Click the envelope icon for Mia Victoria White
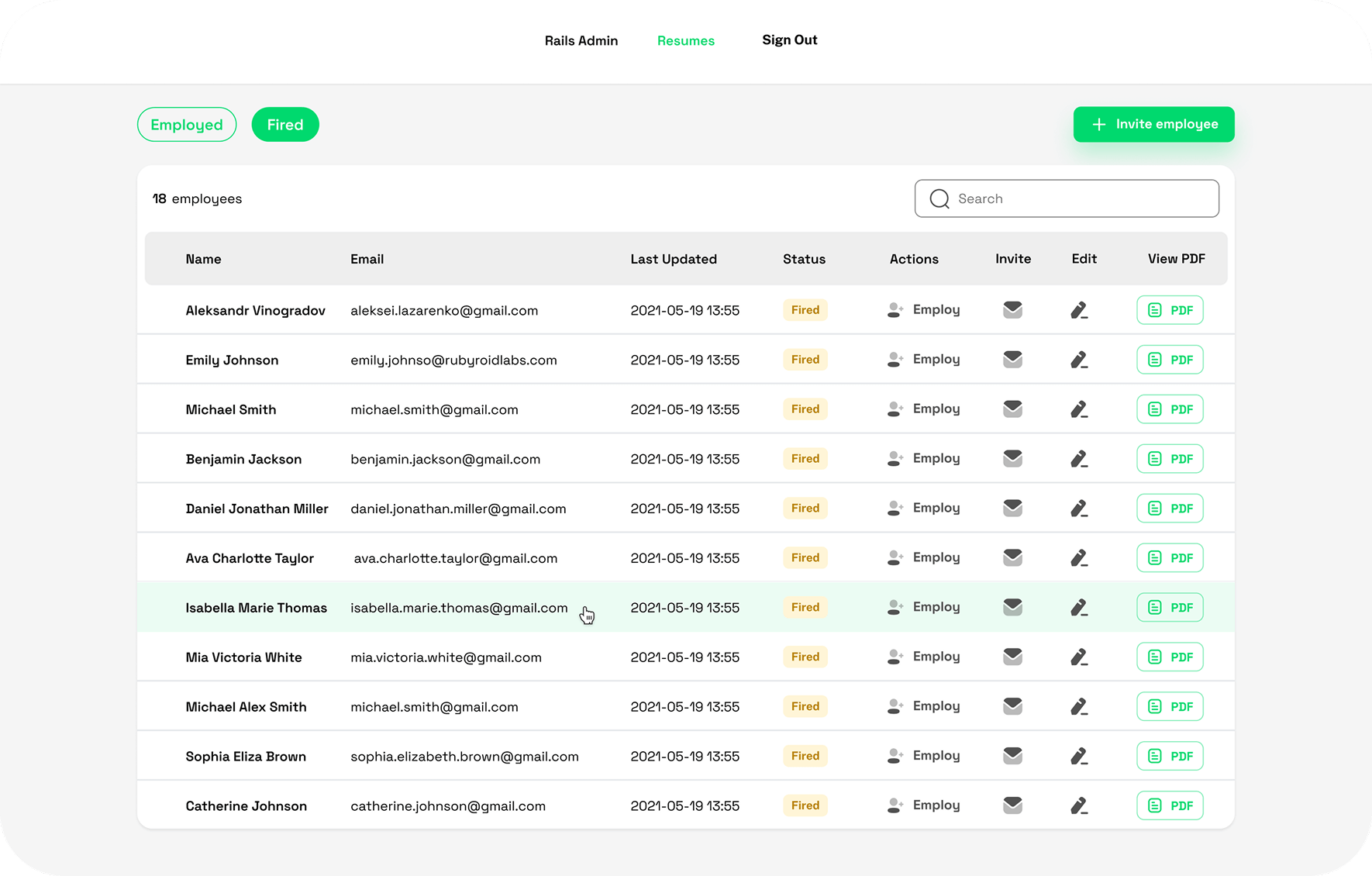The image size is (1372, 876). tap(1012, 657)
